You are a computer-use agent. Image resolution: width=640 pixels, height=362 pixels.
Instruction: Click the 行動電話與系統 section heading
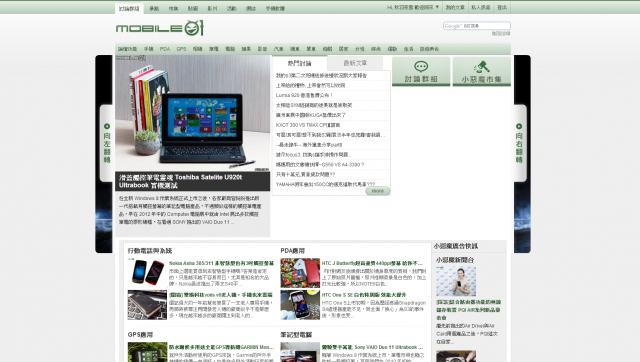click(150, 251)
